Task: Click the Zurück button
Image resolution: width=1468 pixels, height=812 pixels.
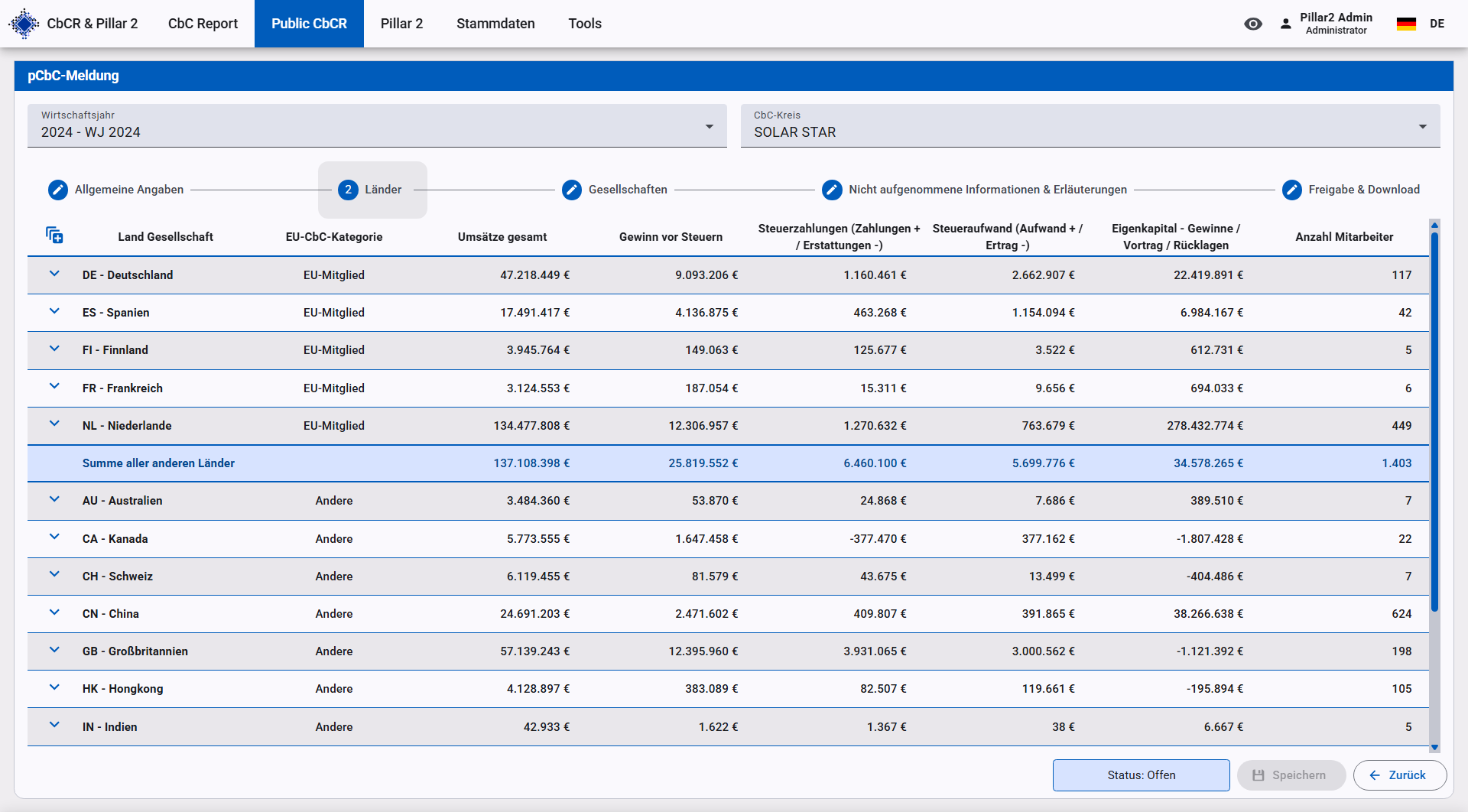Action: point(1399,775)
